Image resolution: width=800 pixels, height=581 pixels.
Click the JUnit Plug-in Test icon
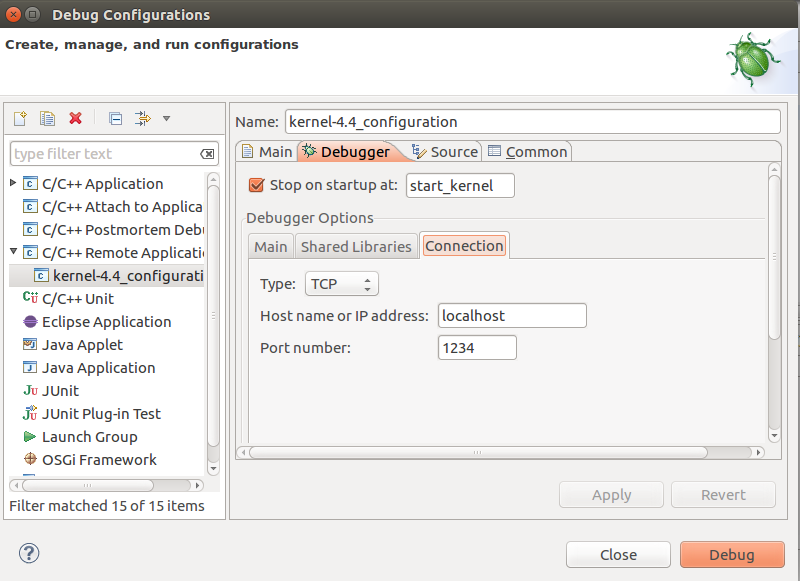click(x=30, y=413)
